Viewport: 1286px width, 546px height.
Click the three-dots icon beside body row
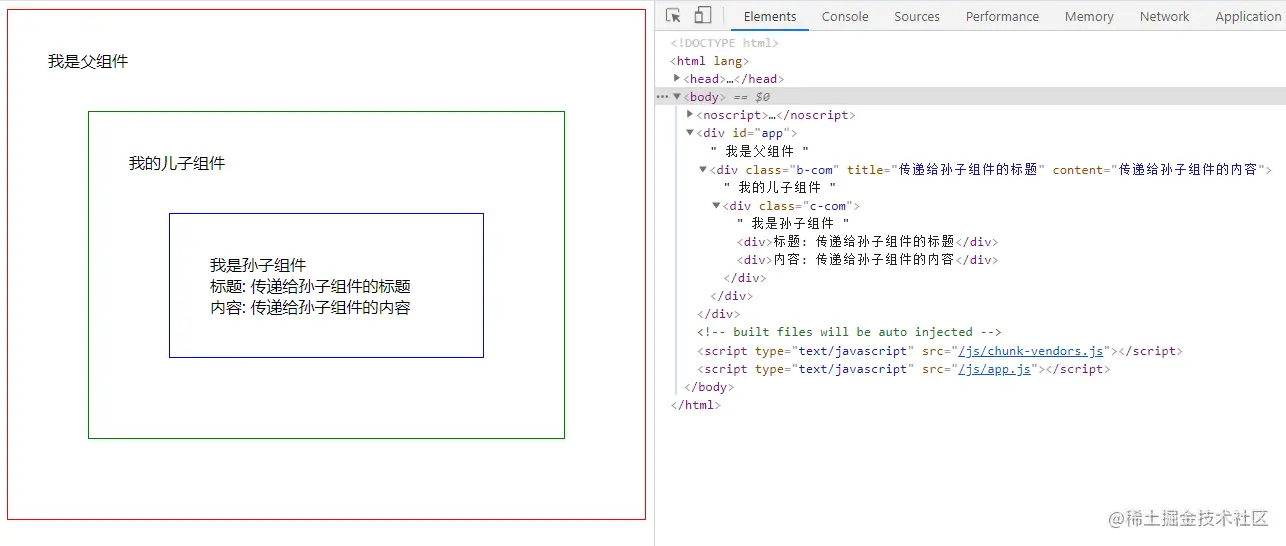pos(662,97)
